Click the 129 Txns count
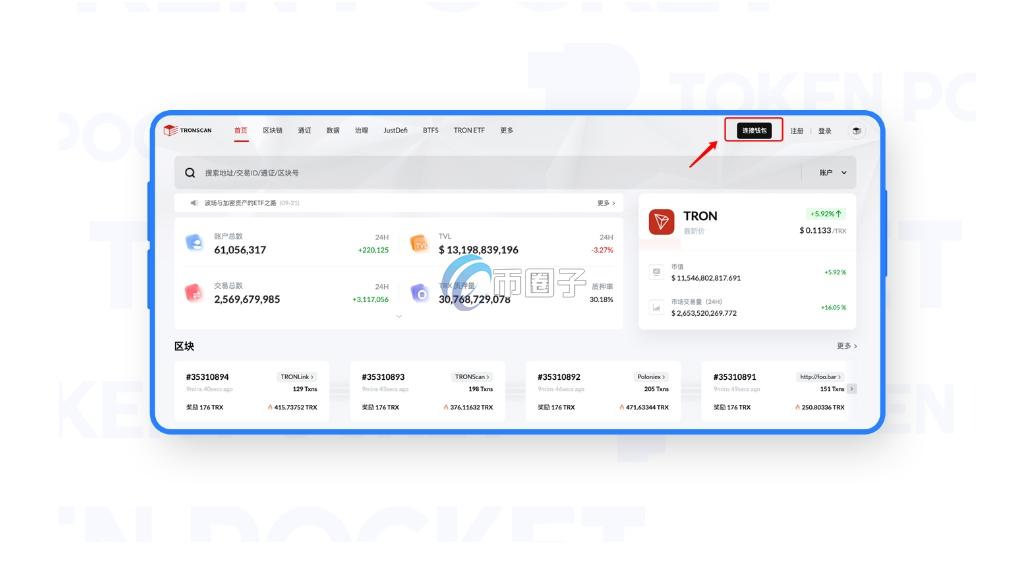 click(305, 389)
